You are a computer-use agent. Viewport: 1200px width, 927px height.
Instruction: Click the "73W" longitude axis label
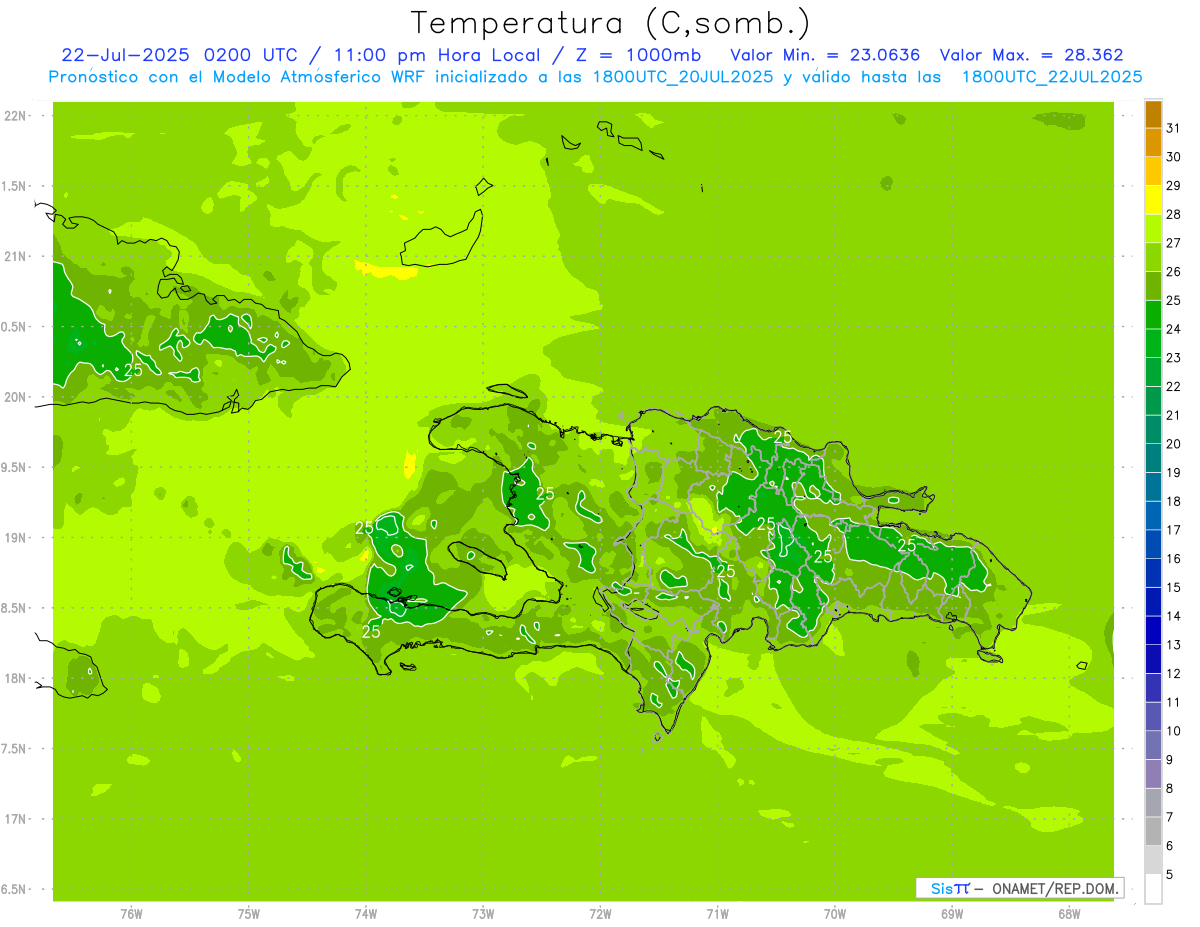tap(483, 914)
